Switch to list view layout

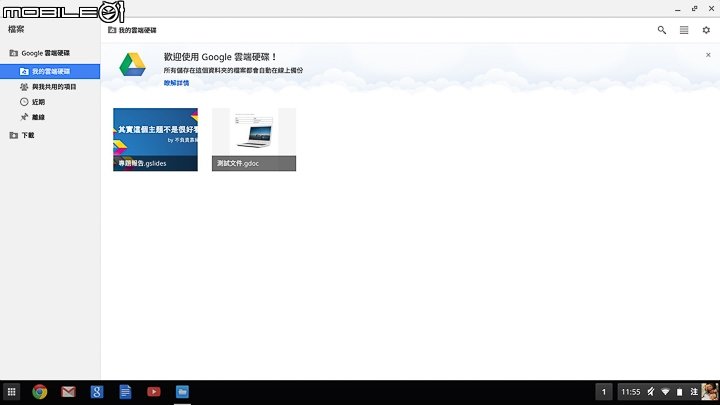684,30
